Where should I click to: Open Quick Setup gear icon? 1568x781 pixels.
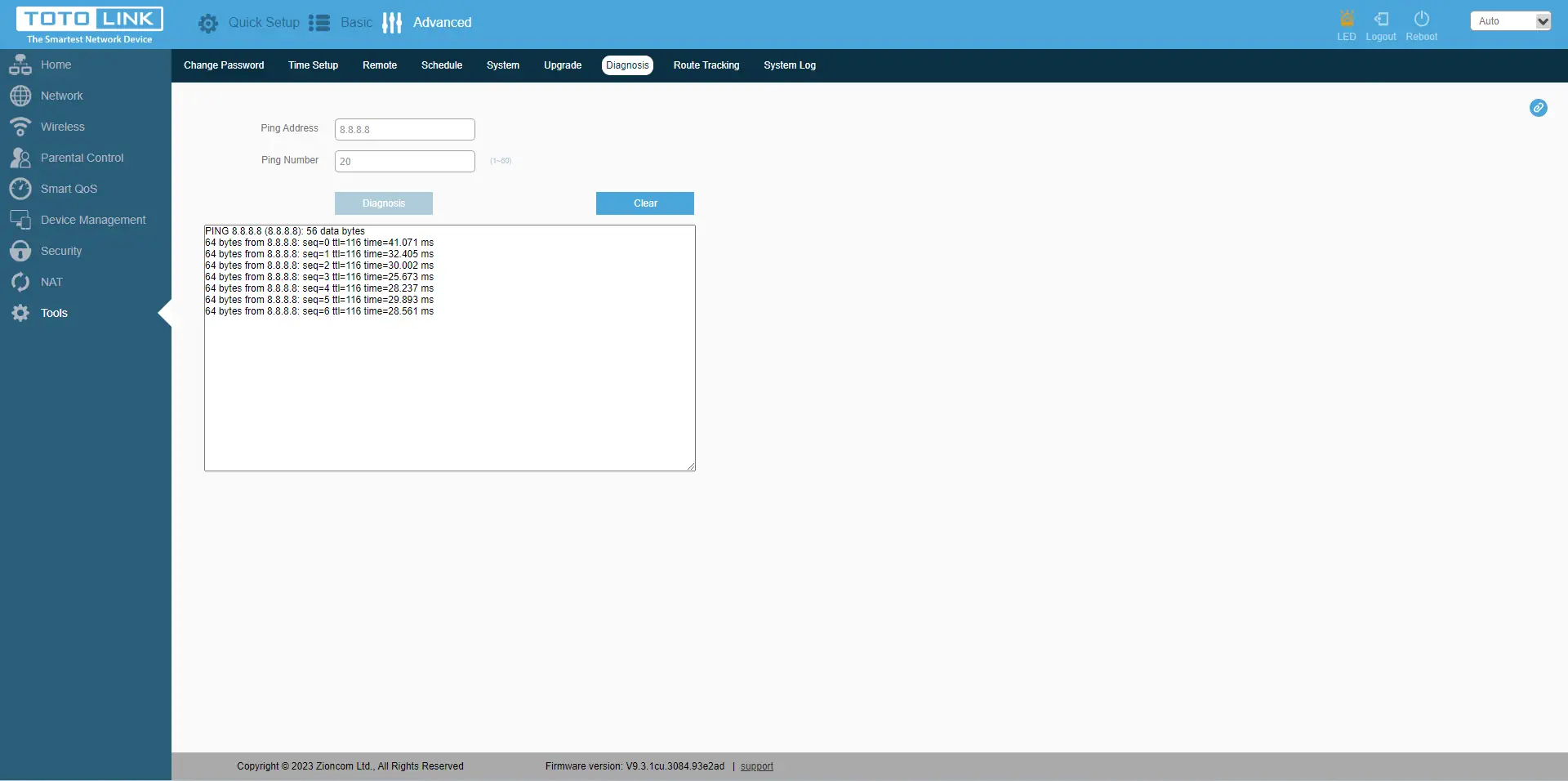coord(208,24)
